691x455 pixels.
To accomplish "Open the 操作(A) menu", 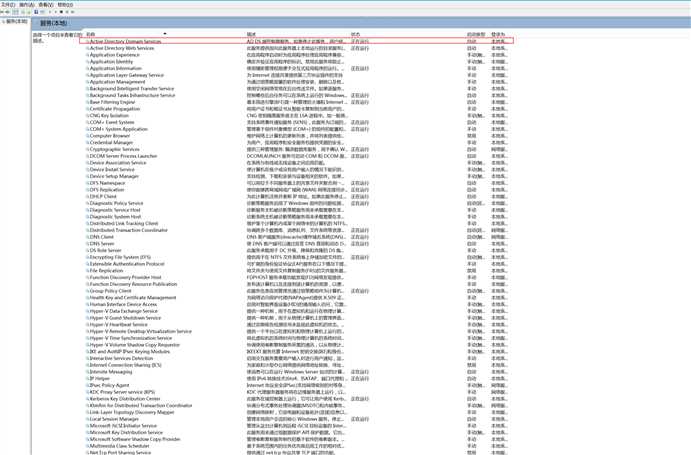I will [x=27, y=5].
